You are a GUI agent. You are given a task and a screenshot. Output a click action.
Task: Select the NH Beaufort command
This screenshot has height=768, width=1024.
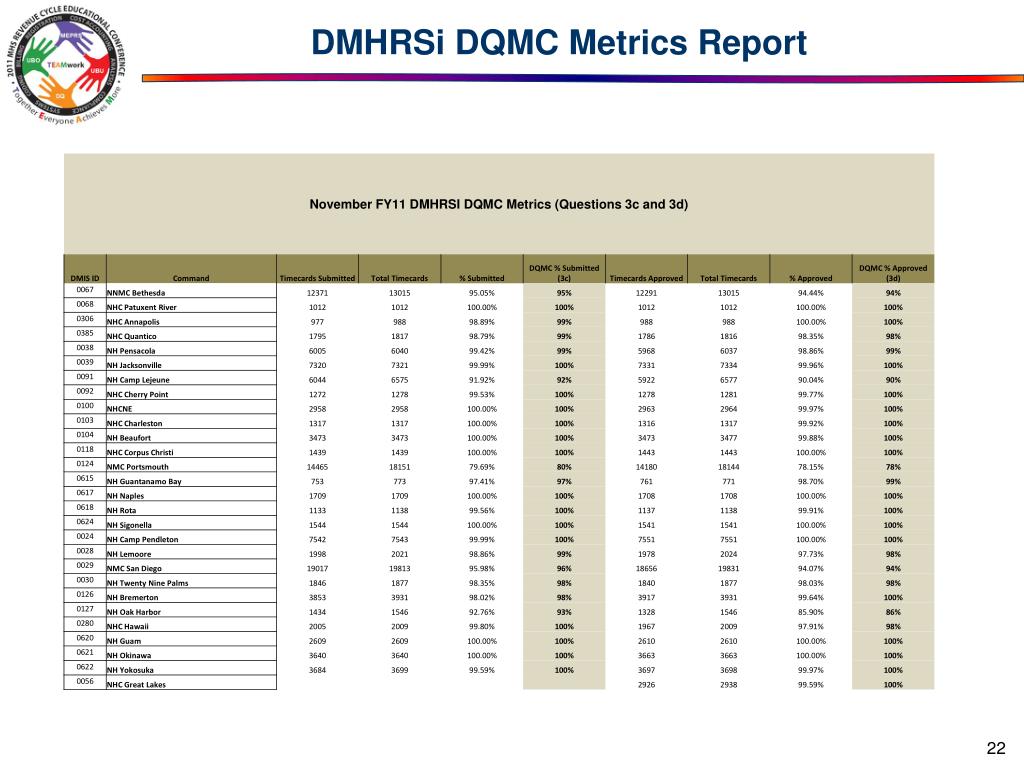point(129,438)
